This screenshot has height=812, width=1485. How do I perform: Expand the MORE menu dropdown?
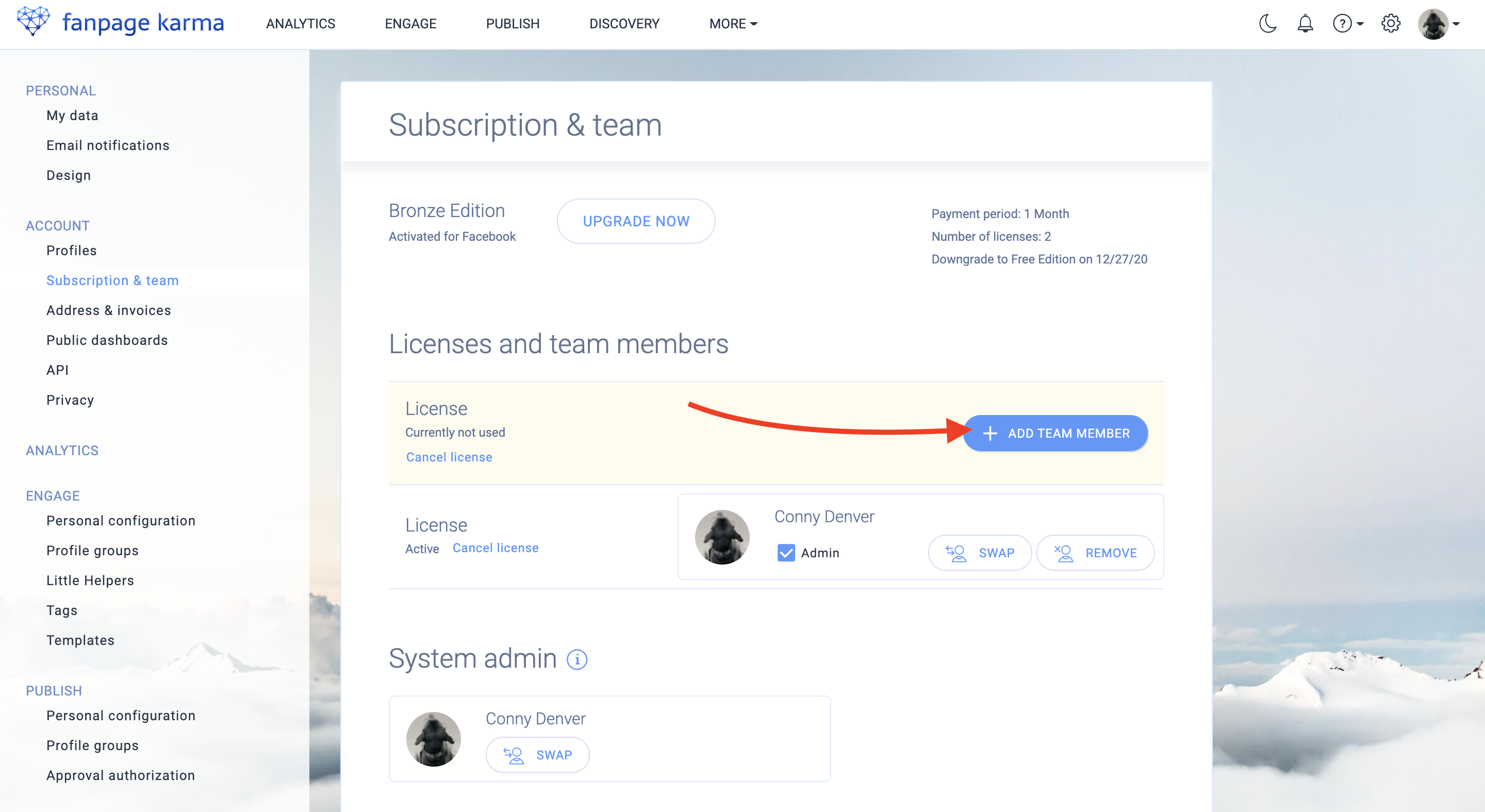(x=733, y=24)
